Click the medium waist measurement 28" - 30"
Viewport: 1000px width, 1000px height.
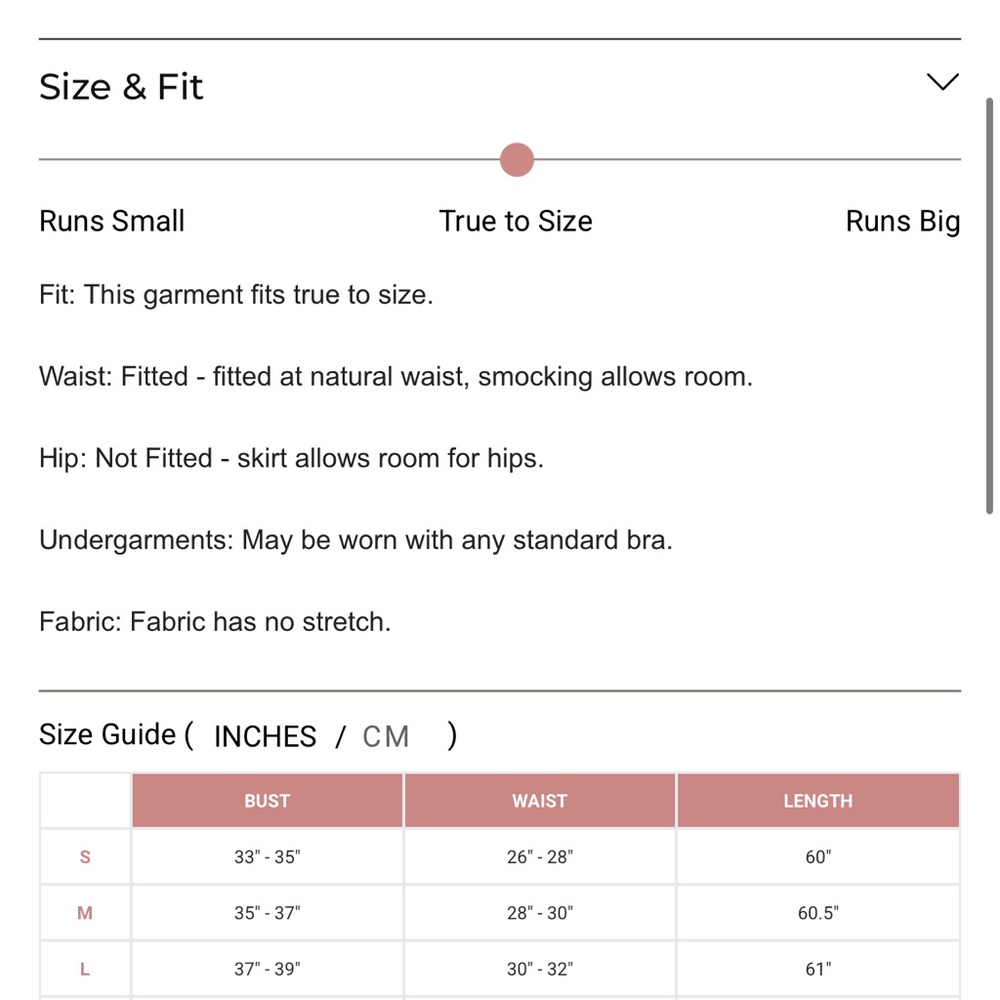(x=540, y=913)
